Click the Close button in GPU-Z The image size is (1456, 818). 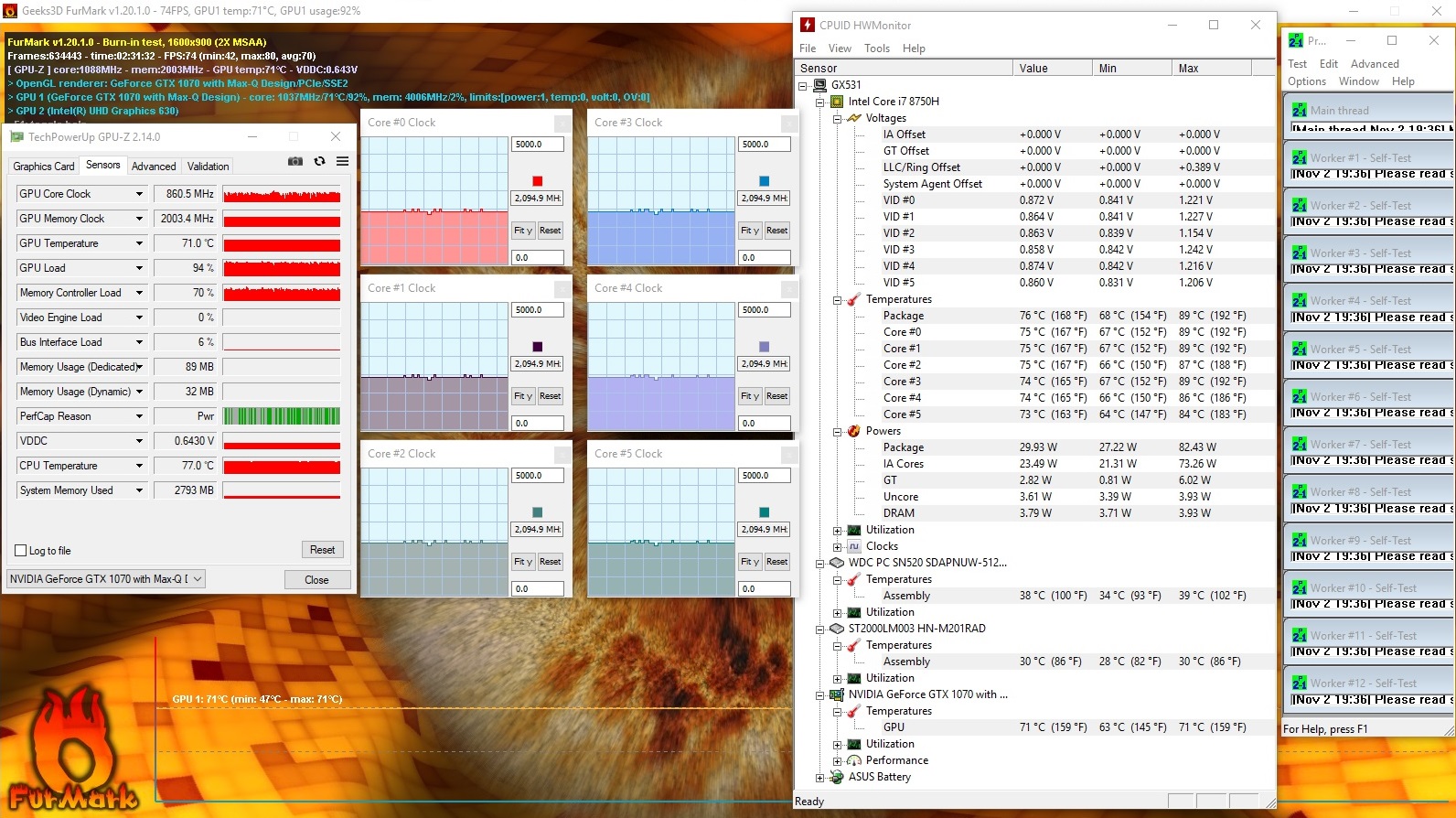(x=316, y=580)
